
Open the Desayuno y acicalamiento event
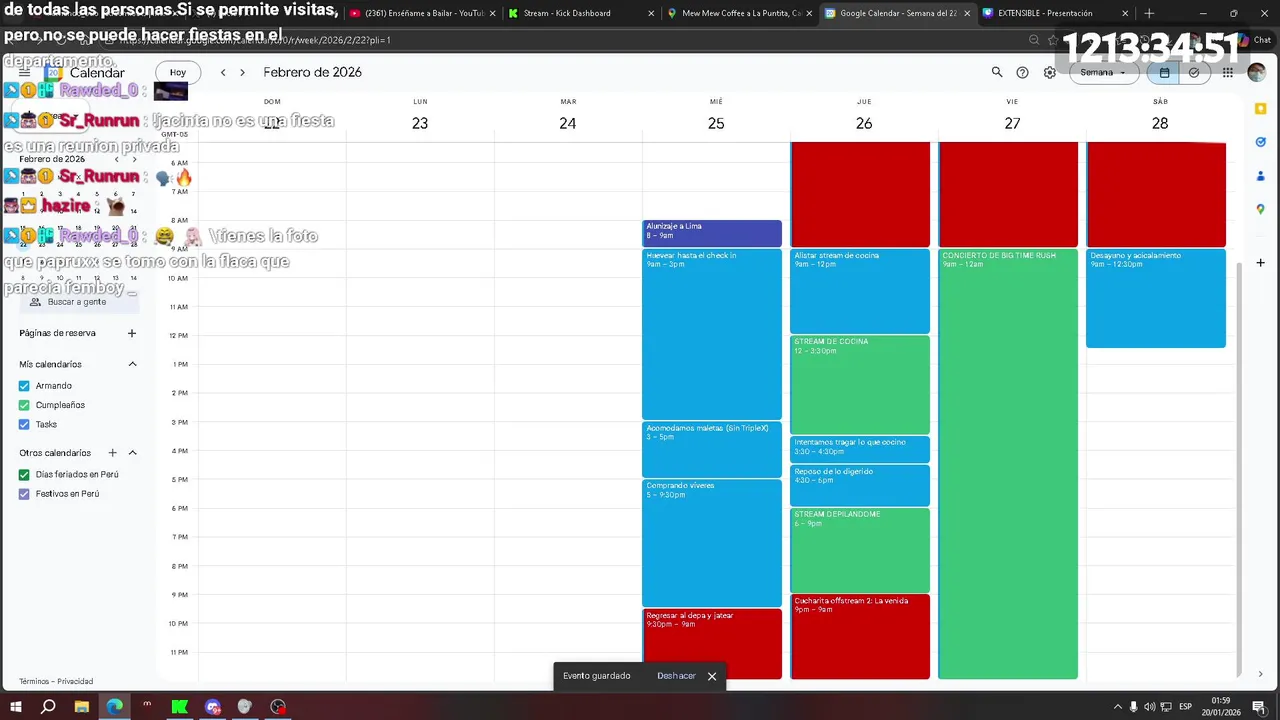(x=1156, y=298)
